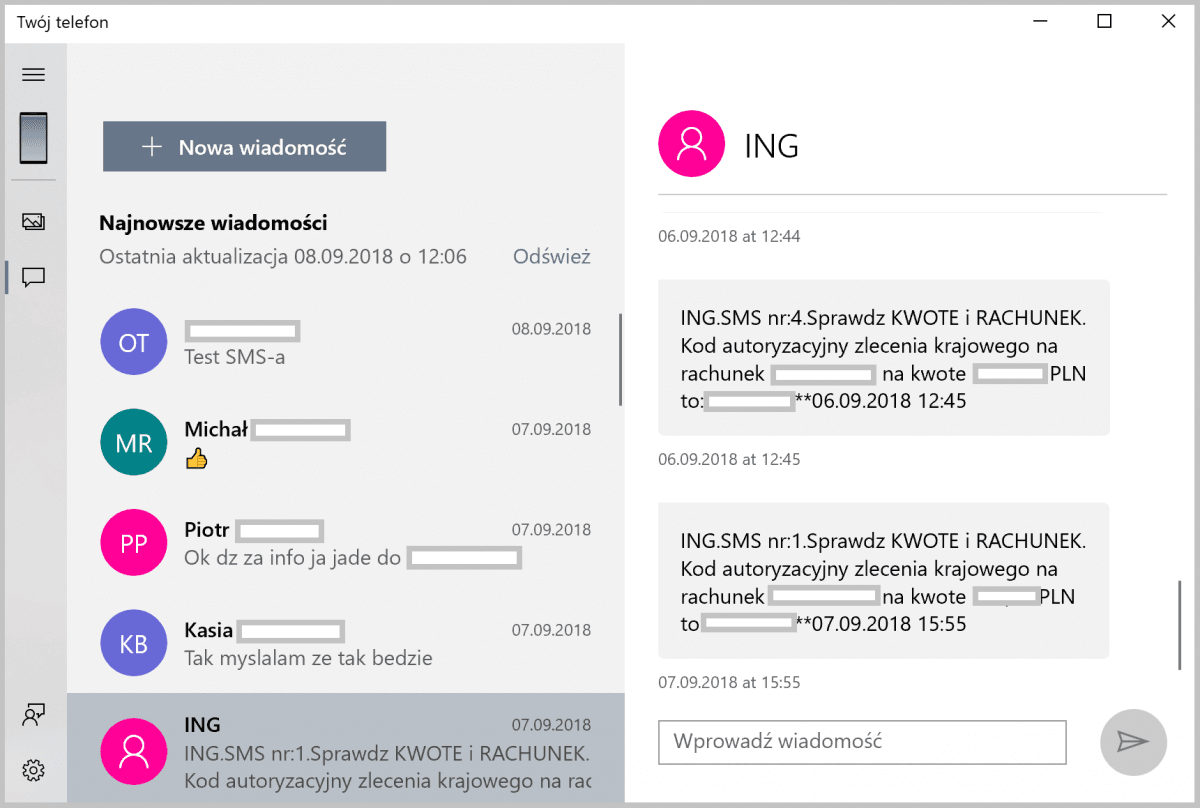Open the settings gear icon
This screenshot has width=1200, height=808.
34,770
